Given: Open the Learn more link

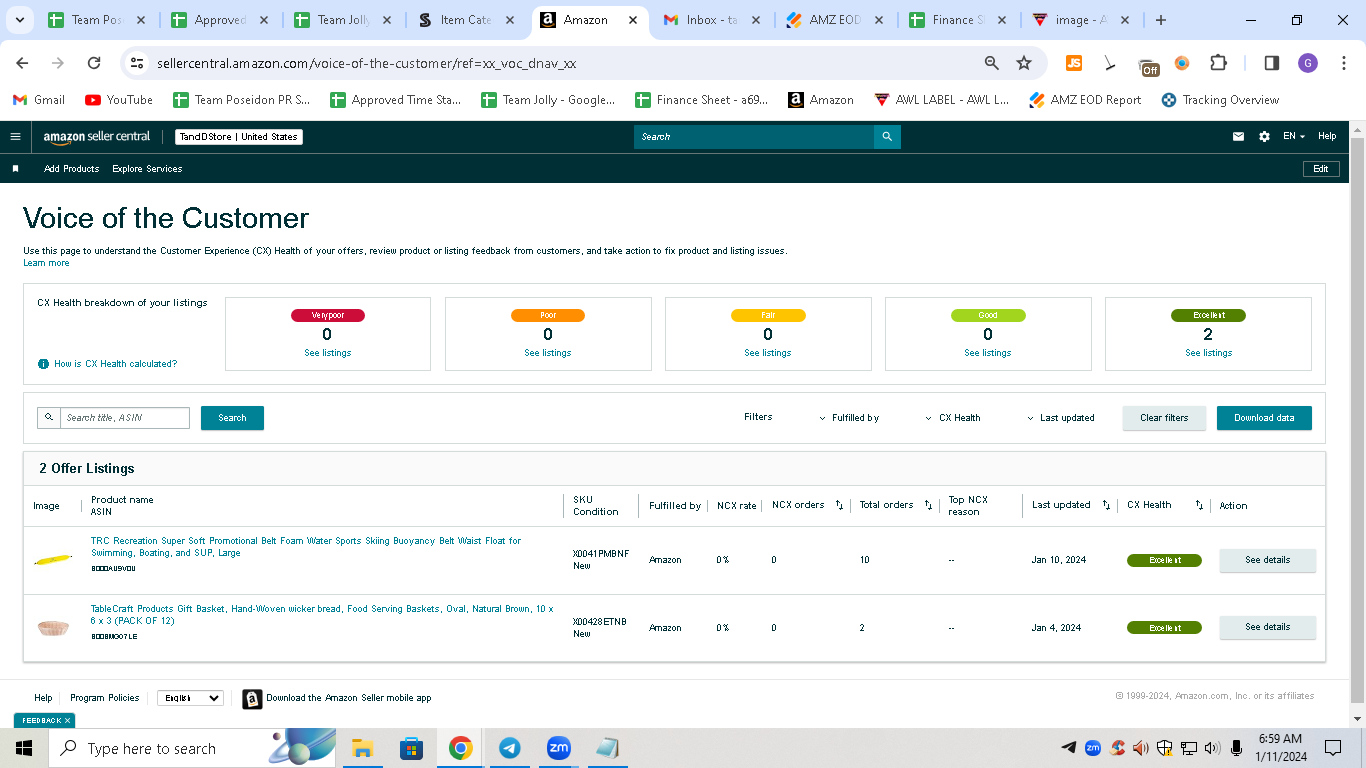Looking at the screenshot, I should (x=46, y=263).
